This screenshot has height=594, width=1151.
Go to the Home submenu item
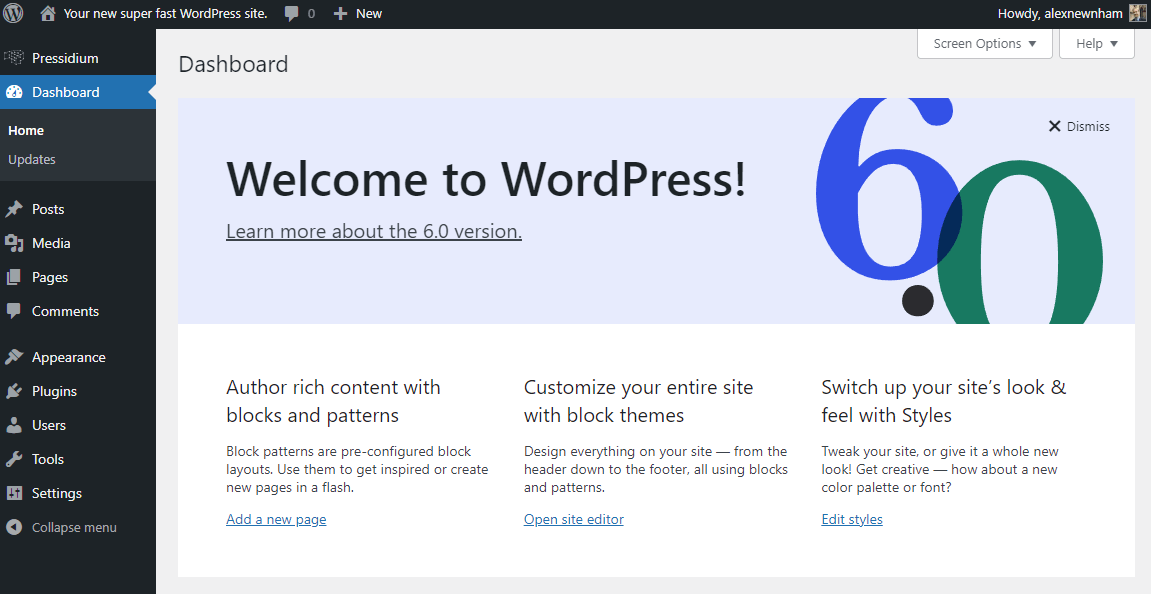(x=26, y=131)
